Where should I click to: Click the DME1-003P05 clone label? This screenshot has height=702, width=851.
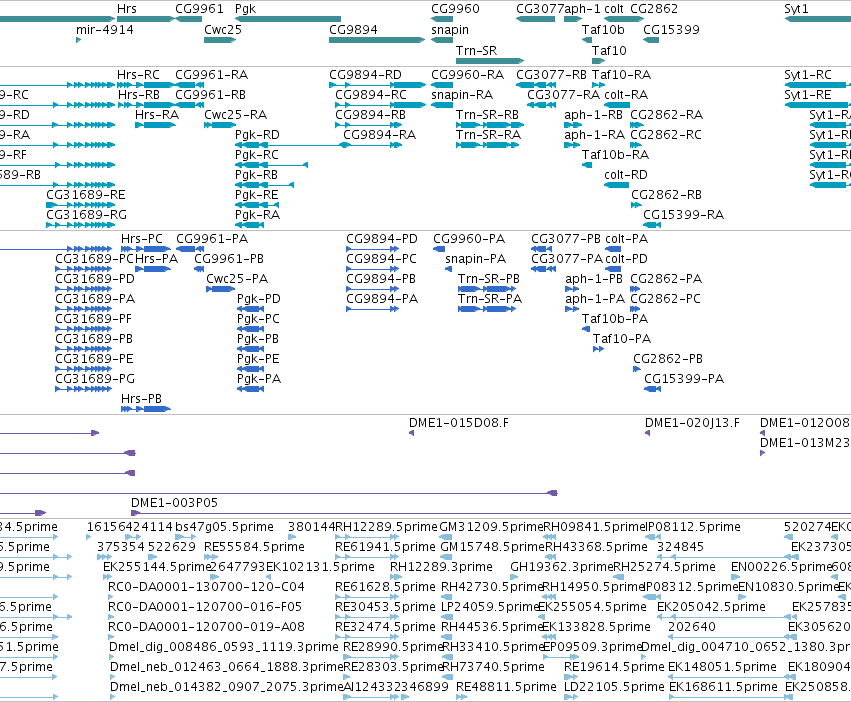[174, 503]
